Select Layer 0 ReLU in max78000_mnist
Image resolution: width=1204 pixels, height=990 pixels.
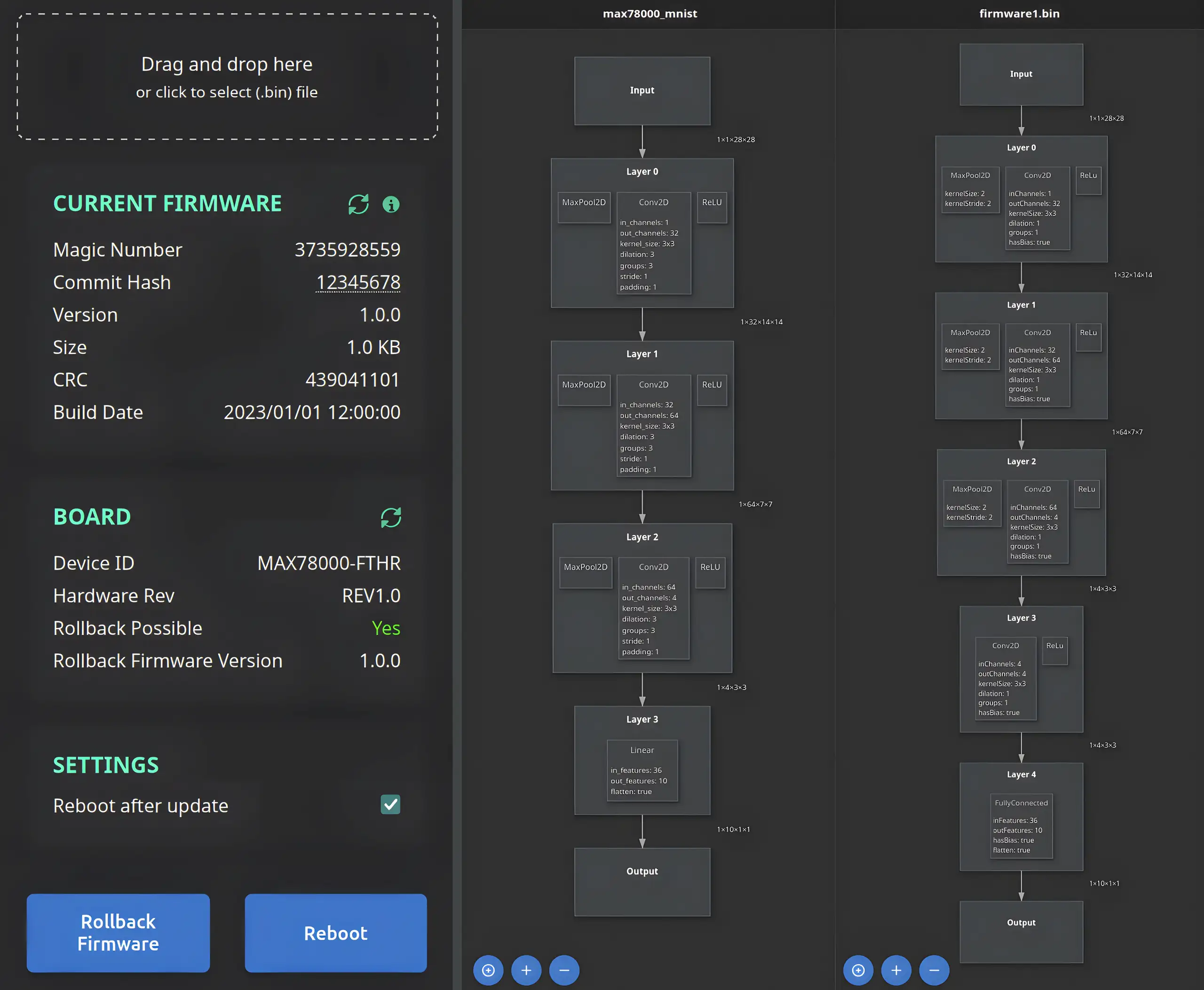click(712, 207)
